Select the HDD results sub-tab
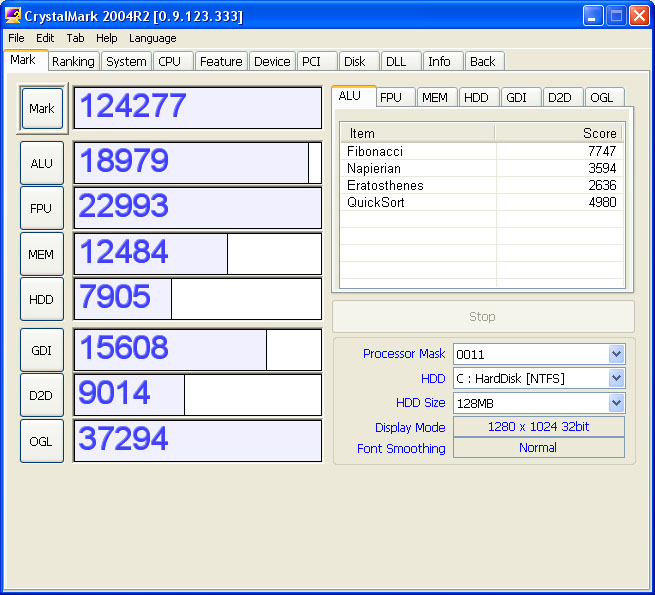 tap(479, 97)
